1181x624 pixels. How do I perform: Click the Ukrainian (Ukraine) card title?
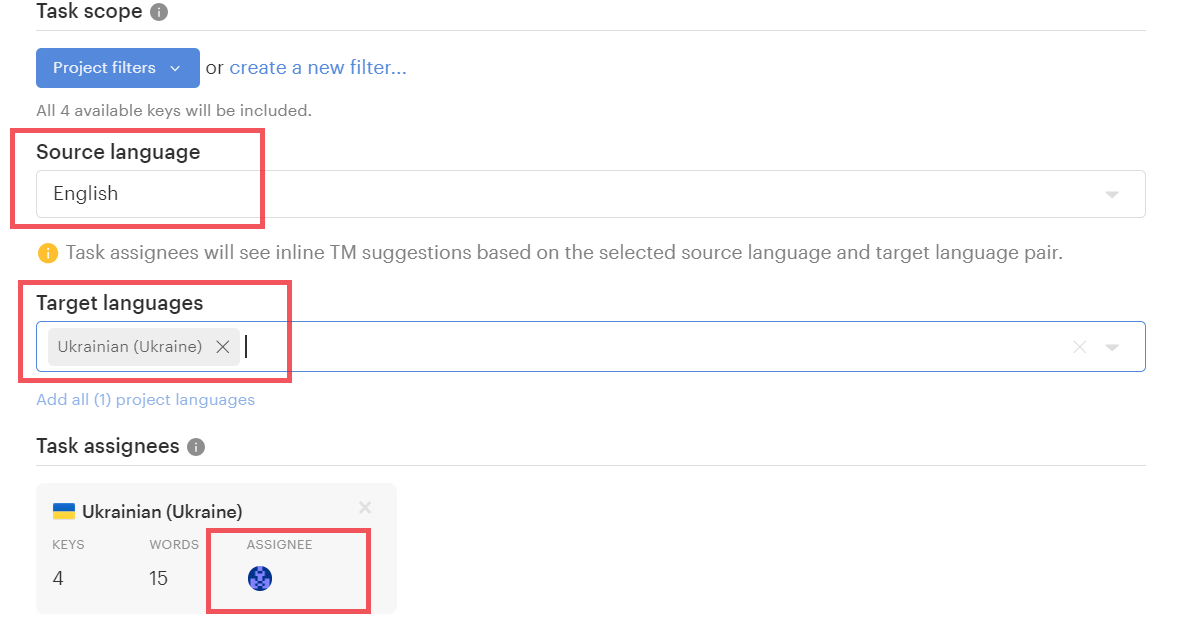[x=162, y=512]
